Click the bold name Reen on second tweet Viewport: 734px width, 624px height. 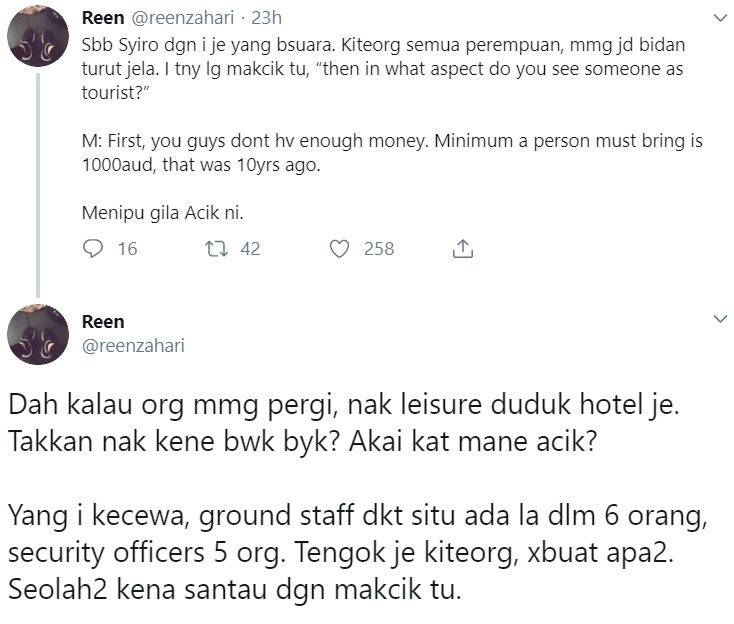coord(102,322)
